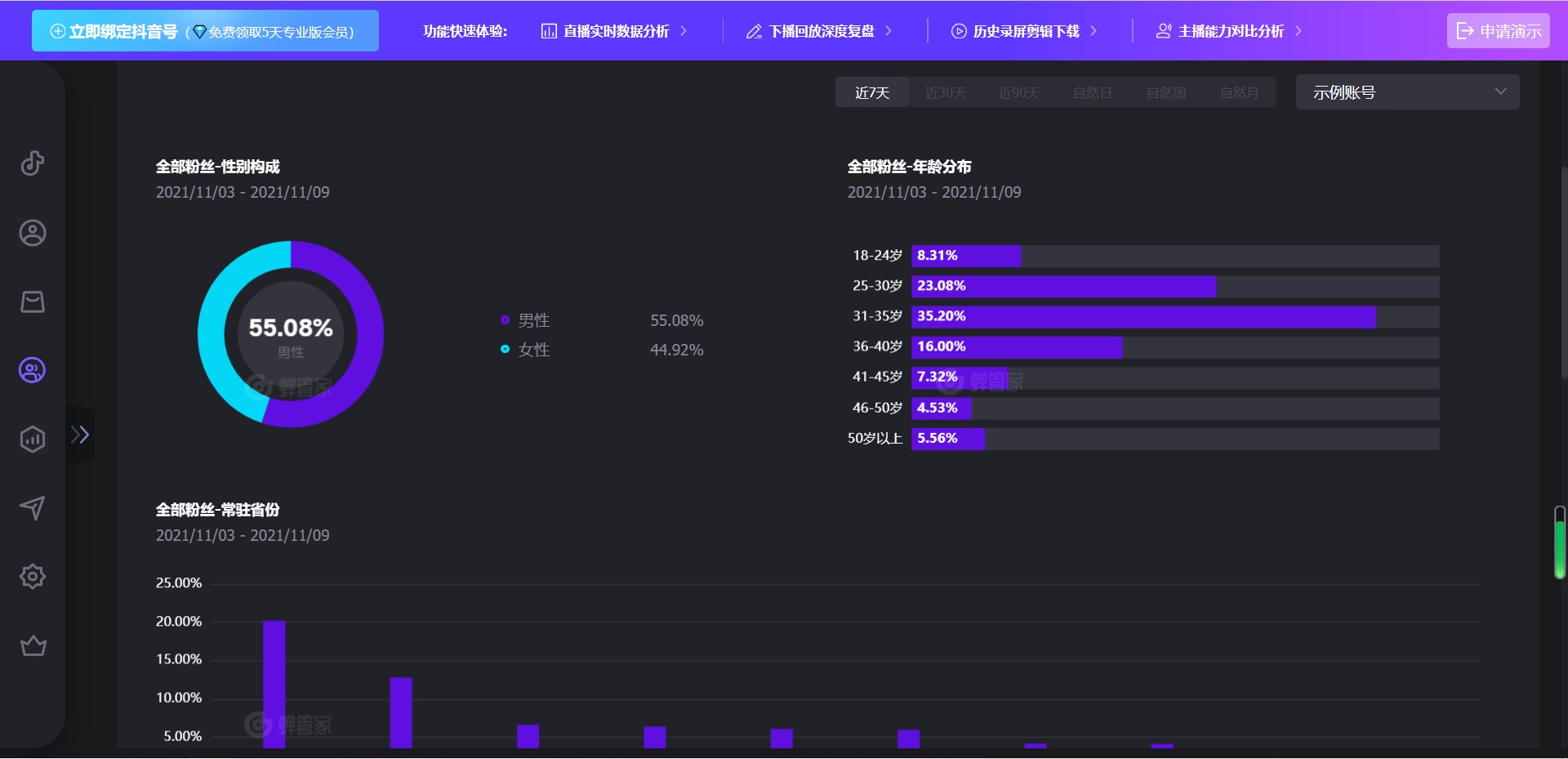Click the crown membership icon in sidebar
The height and width of the screenshot is (759, 1568).
[x=33, y=645]
